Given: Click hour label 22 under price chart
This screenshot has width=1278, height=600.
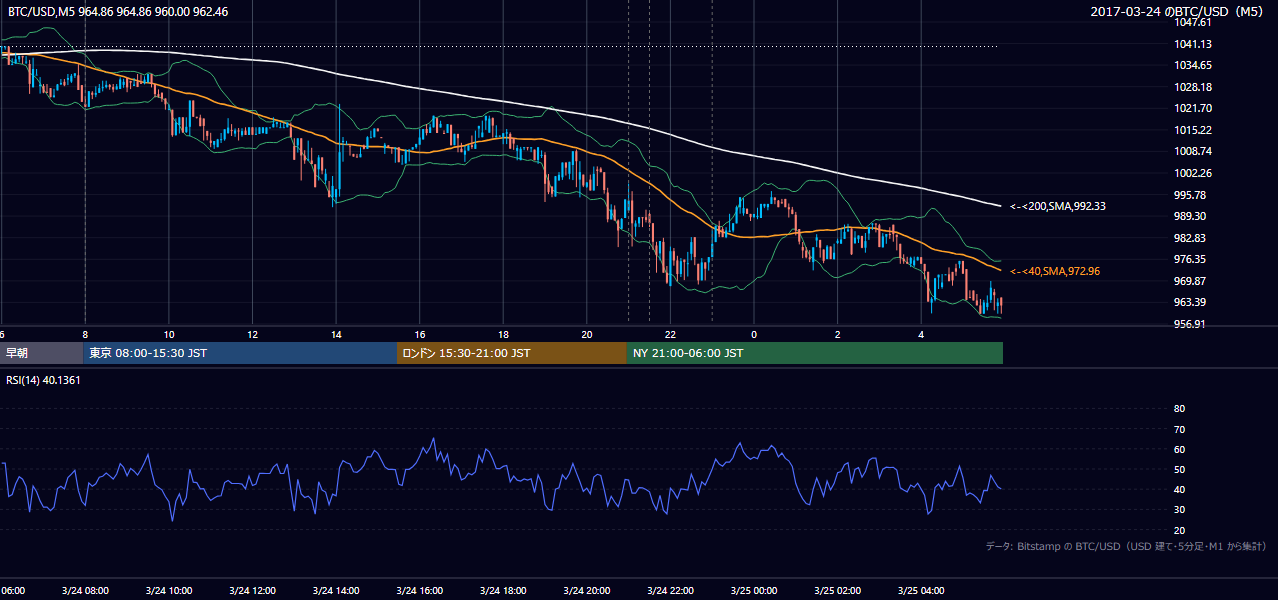Looking at the screenshot, I should pos(670,334).
